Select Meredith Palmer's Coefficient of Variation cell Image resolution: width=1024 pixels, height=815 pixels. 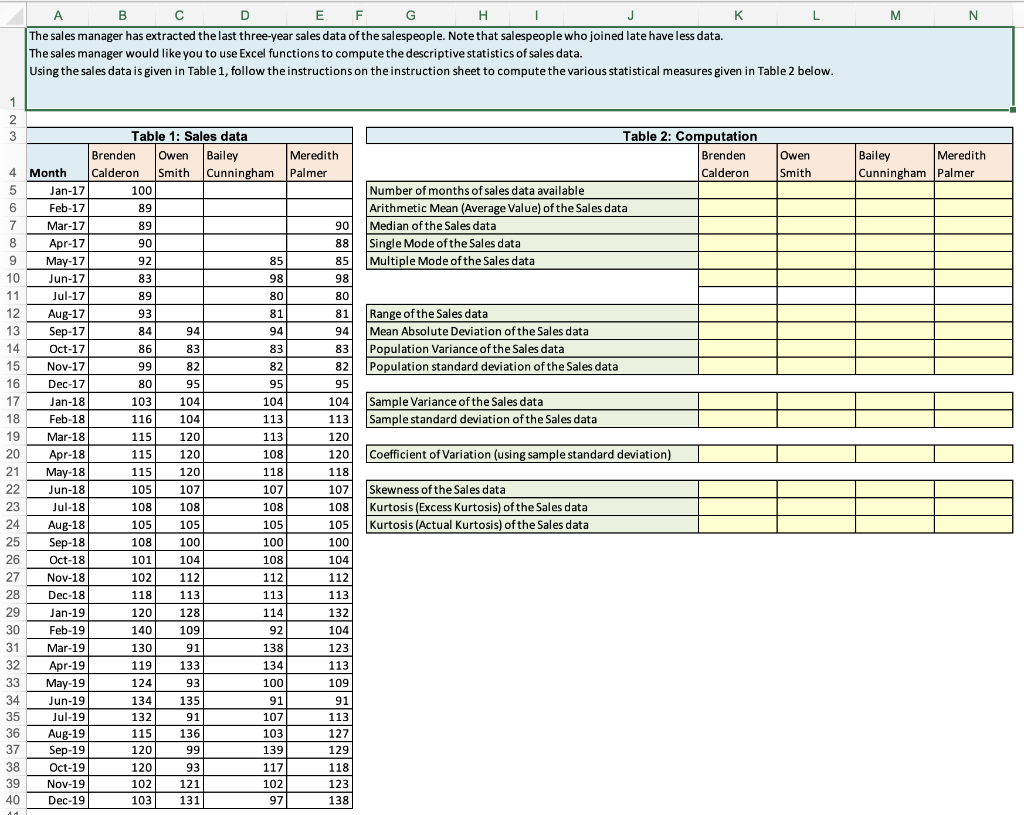(973, 454)
